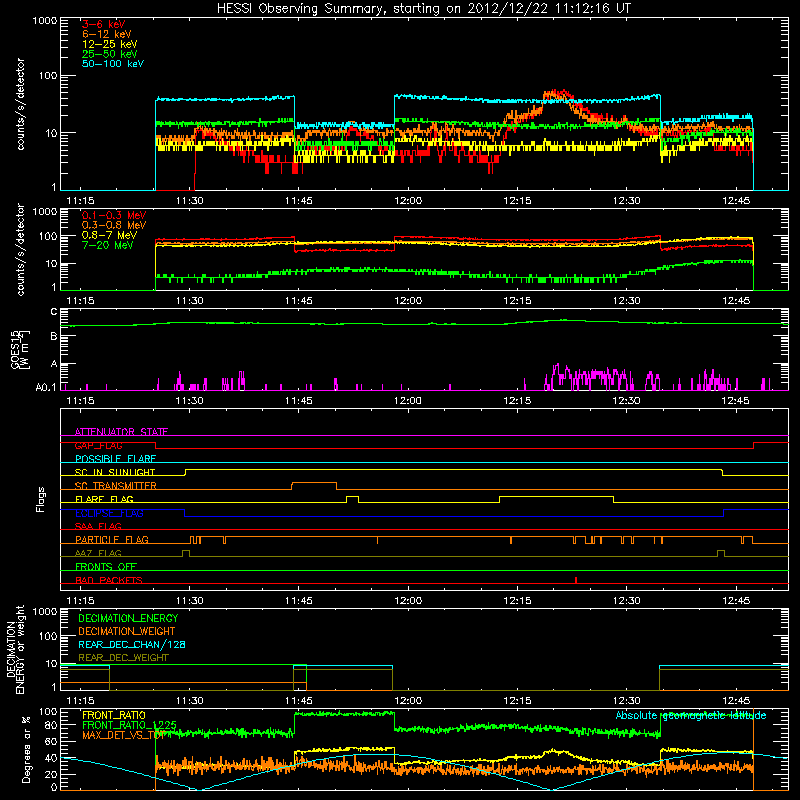Select the 3-6 keV legend label
The image size is (800, 800).
click(x=104, y=24)
